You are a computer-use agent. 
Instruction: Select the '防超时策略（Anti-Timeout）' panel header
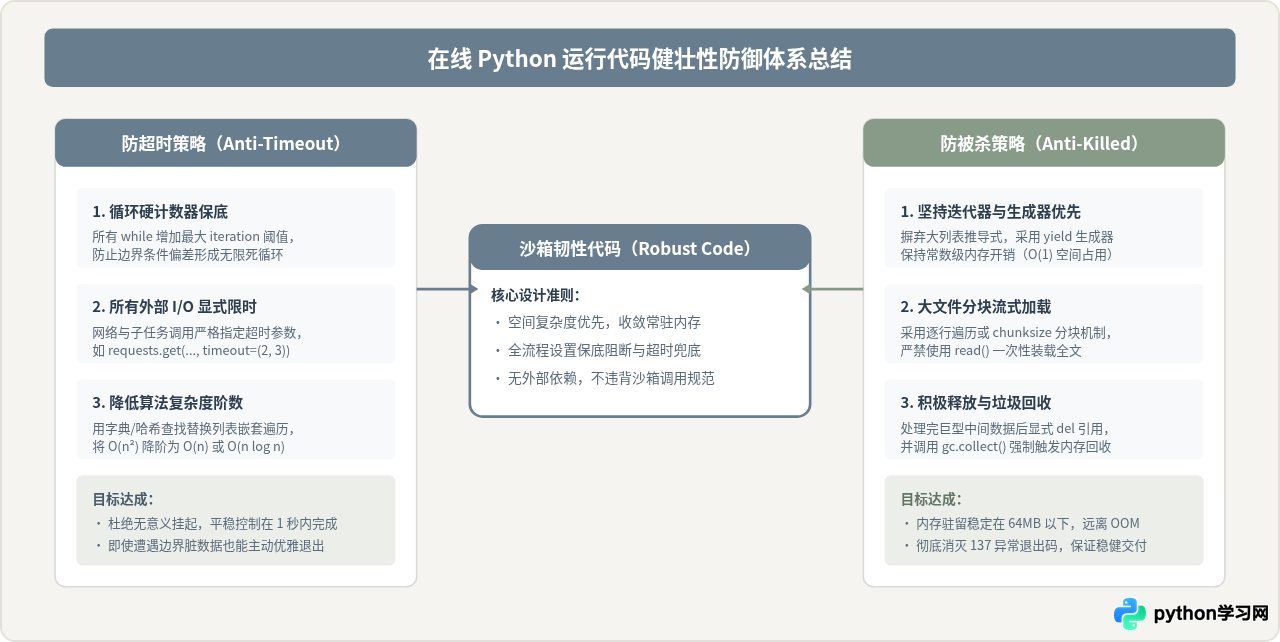coord(235,143)
